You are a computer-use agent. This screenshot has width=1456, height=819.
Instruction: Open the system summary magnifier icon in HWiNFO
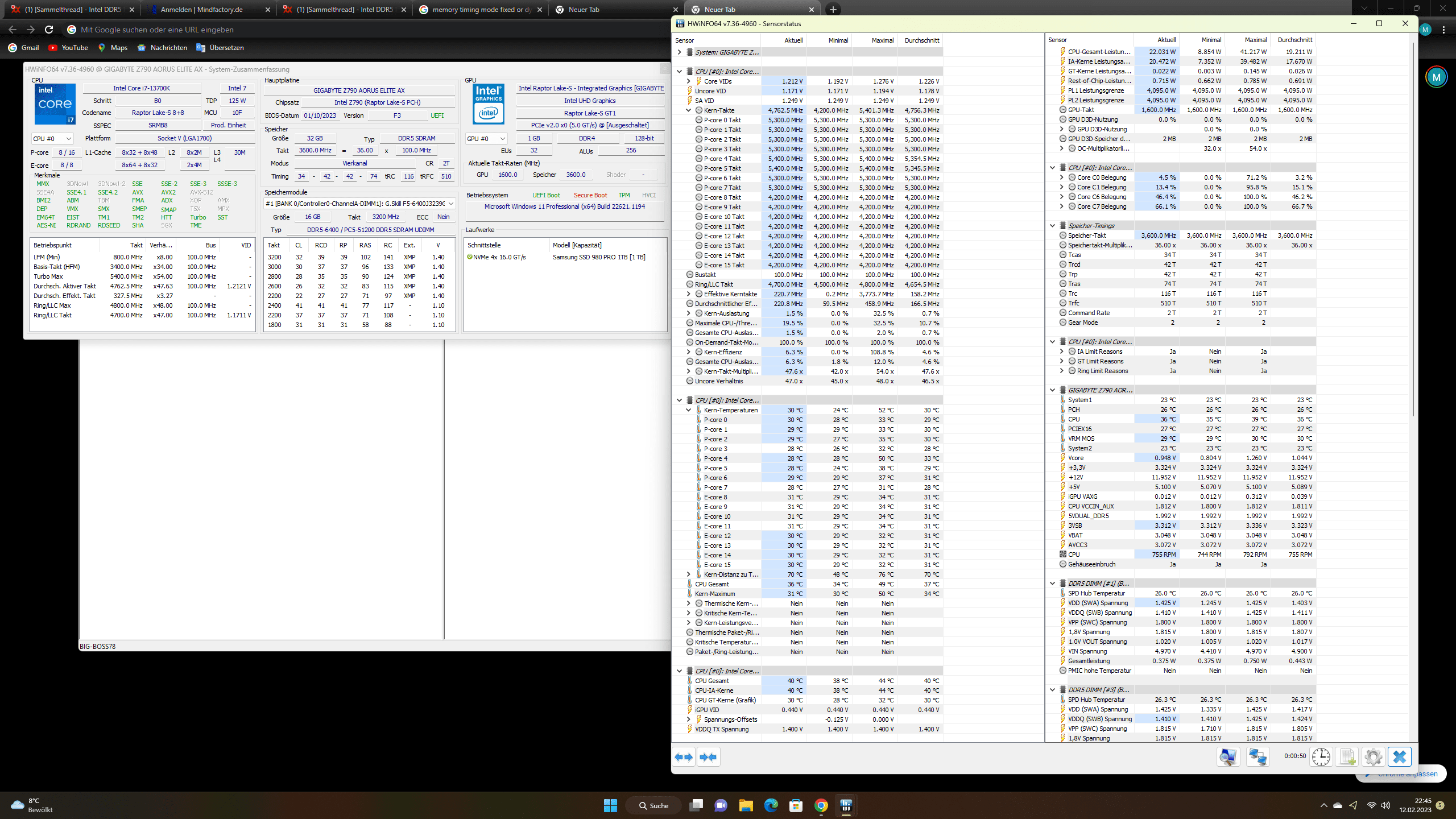point(1228,757)
